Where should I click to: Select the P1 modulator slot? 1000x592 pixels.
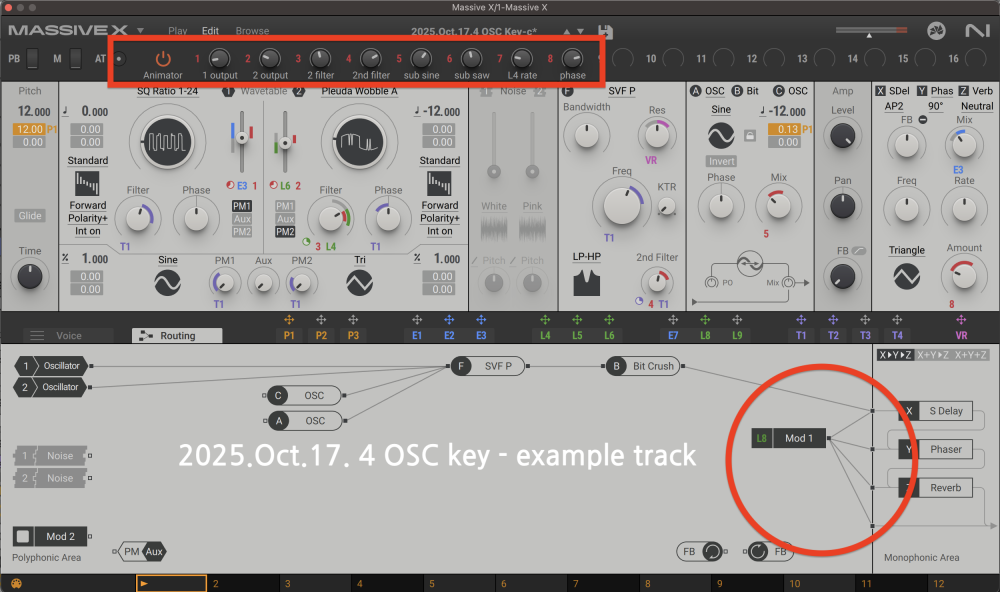click(x=289, y=336)
